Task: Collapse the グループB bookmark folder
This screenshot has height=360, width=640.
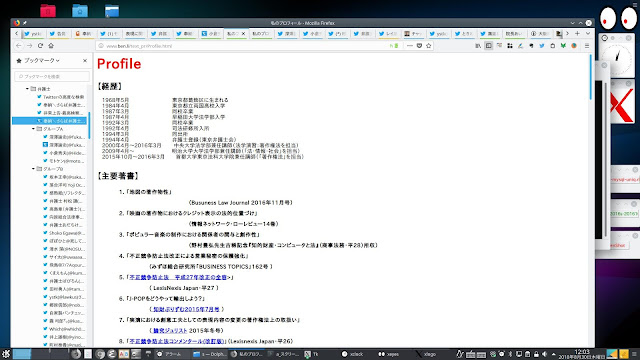Action: coord(33,169)
